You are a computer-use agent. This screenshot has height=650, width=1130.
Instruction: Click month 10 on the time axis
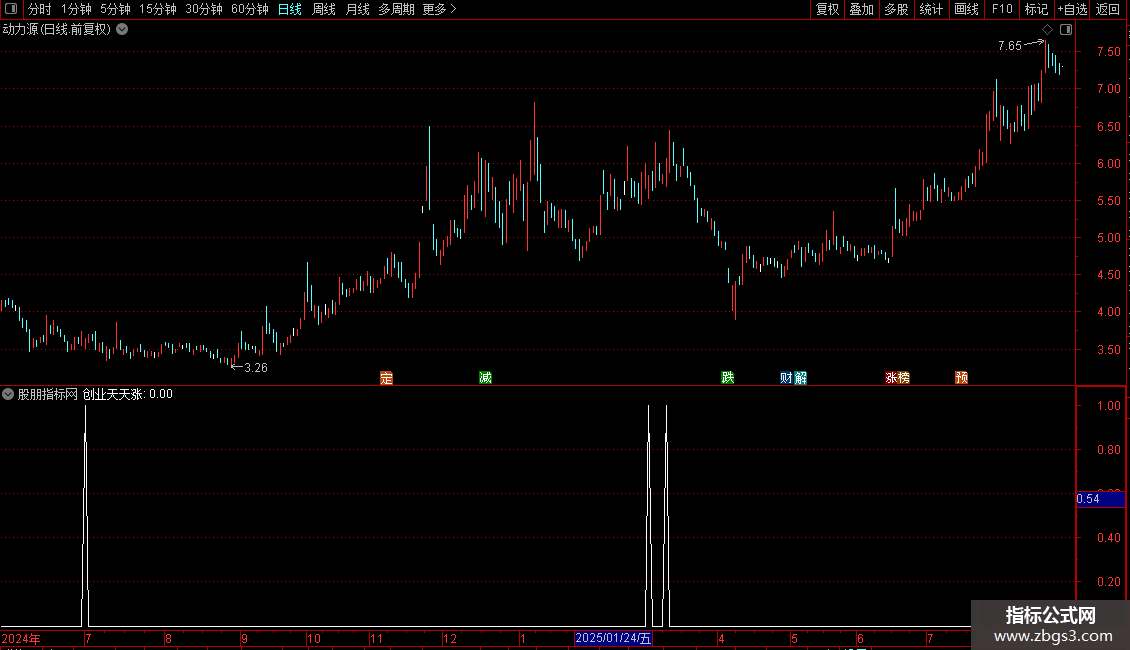(313, 638)
